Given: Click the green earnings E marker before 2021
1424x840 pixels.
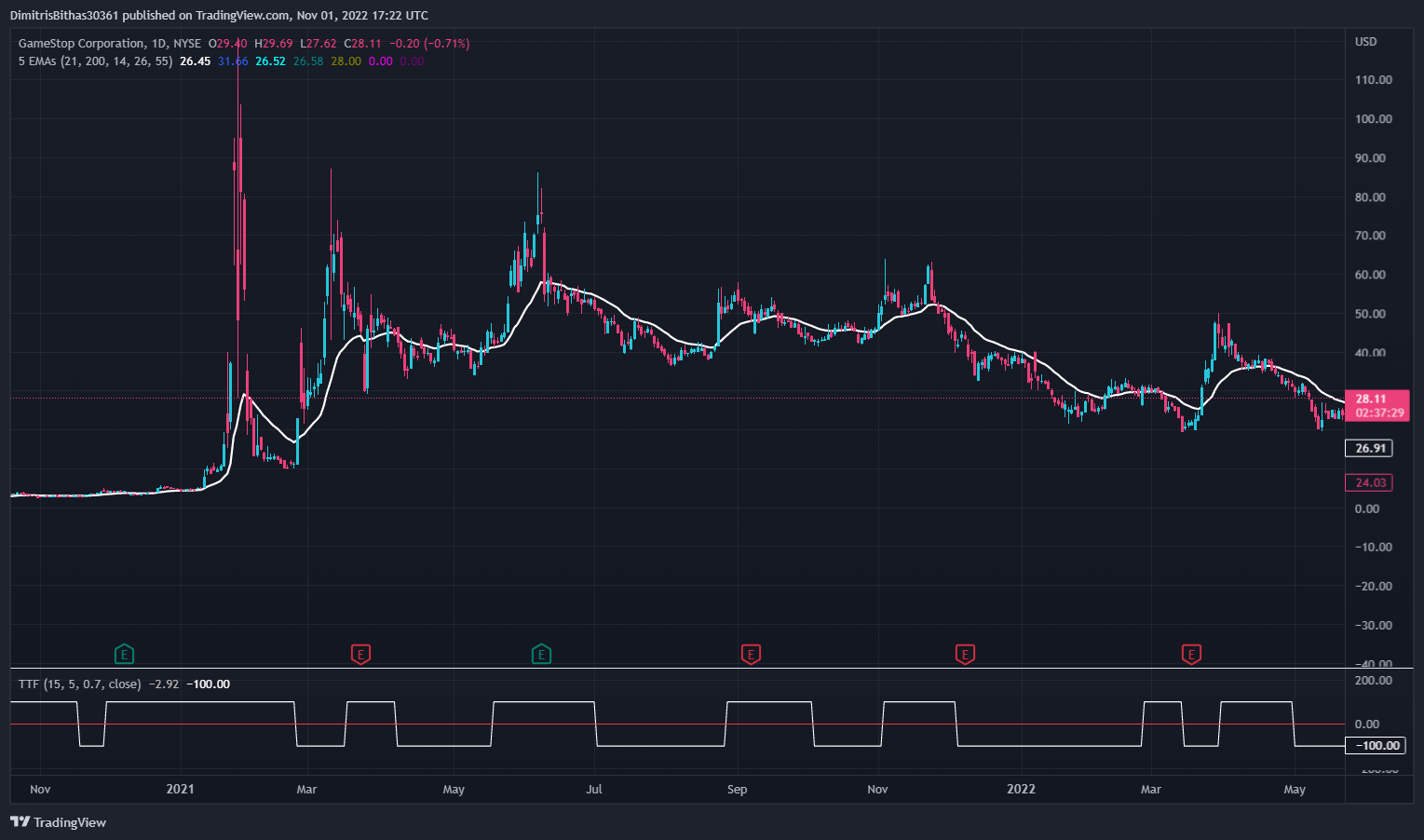Looking at the screenshot, I should [x=124, y=654].
